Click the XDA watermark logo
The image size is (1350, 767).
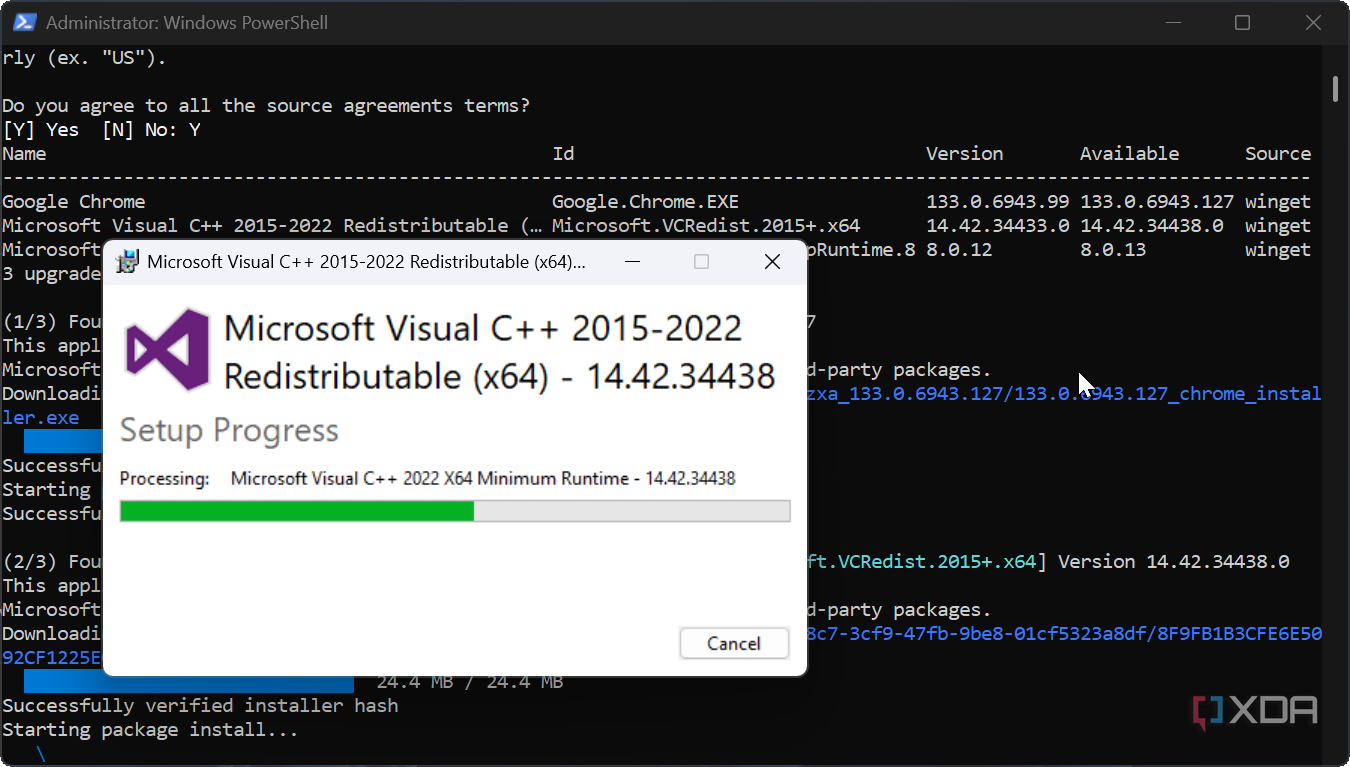(x=1255, y=710)
